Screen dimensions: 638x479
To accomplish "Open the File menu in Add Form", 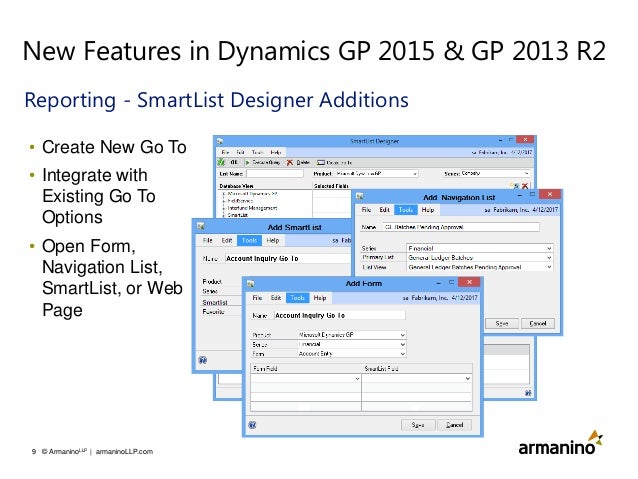I will coord(257,298).
